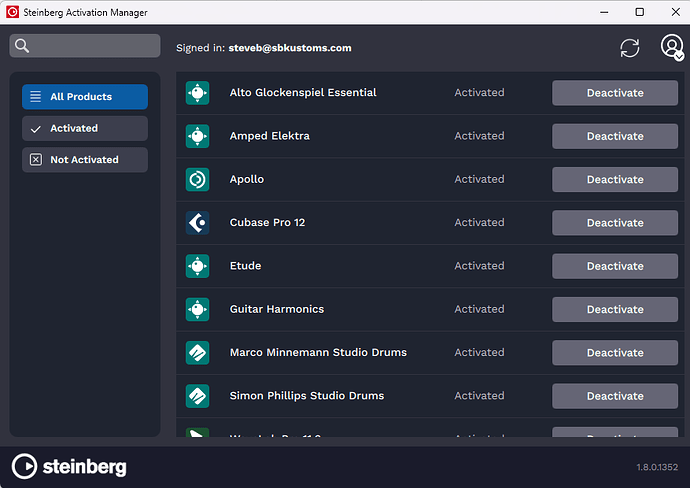Click the signed-in email address

(x=290, y=48)
